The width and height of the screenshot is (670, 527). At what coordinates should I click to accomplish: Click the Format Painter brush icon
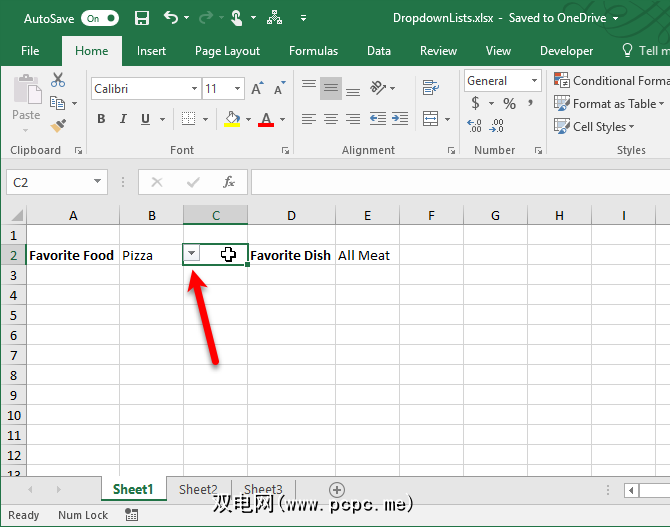click(58, 125)
